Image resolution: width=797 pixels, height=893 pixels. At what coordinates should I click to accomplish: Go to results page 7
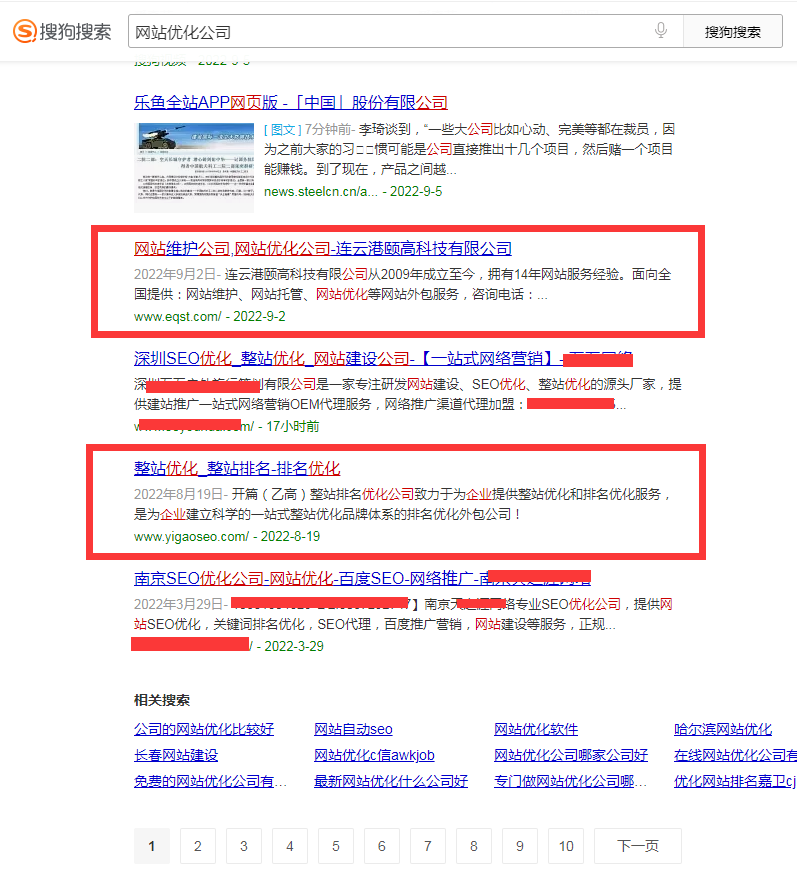pyautogui.click(x=428, y=846)
